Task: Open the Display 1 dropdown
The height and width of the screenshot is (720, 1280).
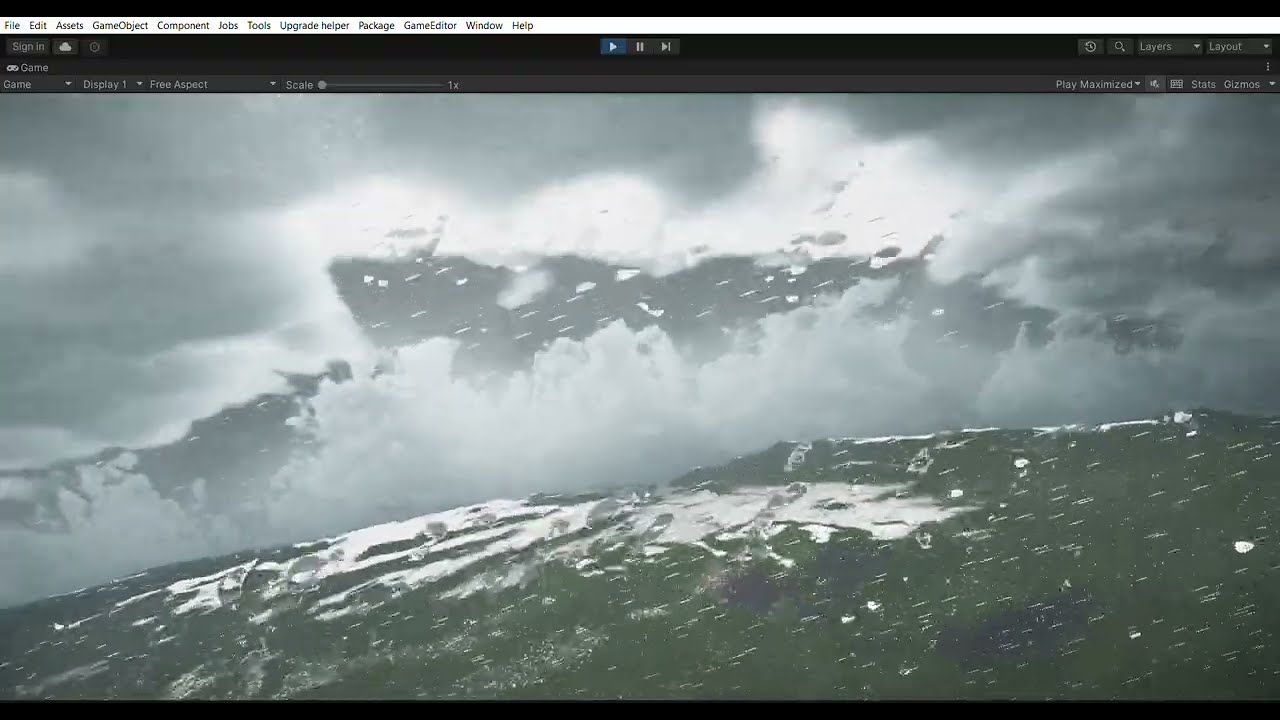Action: tap(112, 85)
